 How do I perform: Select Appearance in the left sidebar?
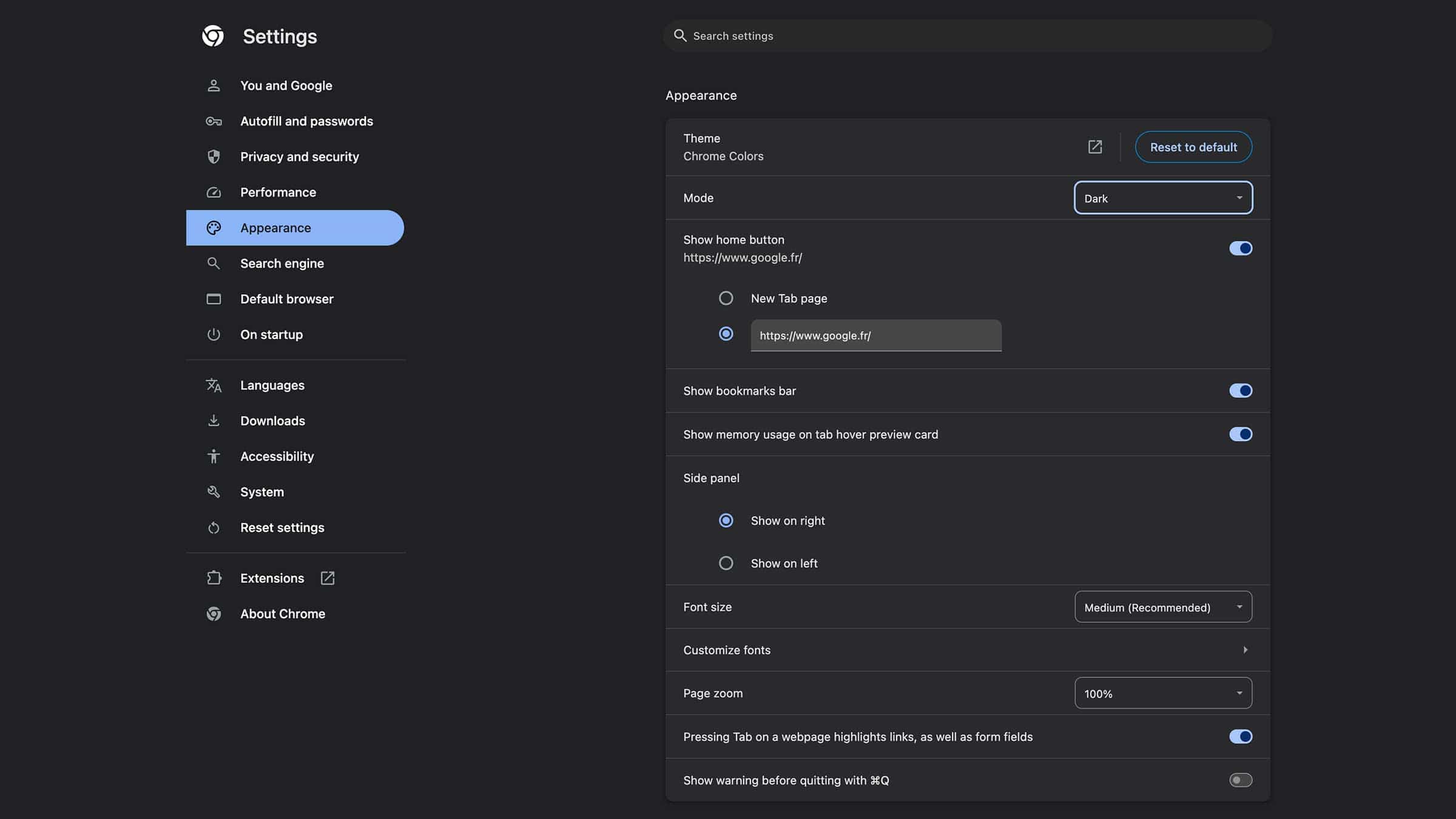pyautogui.click(x=275, y=227)
